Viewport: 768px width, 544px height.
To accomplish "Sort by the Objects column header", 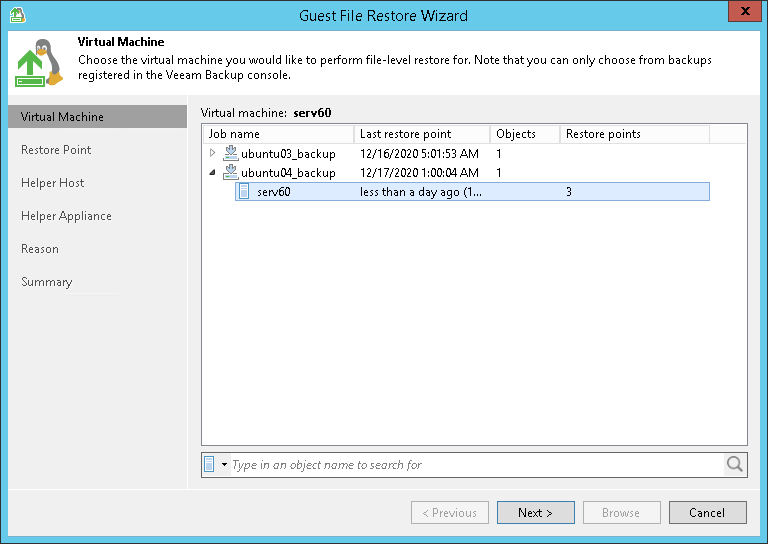I will (525, 134).
